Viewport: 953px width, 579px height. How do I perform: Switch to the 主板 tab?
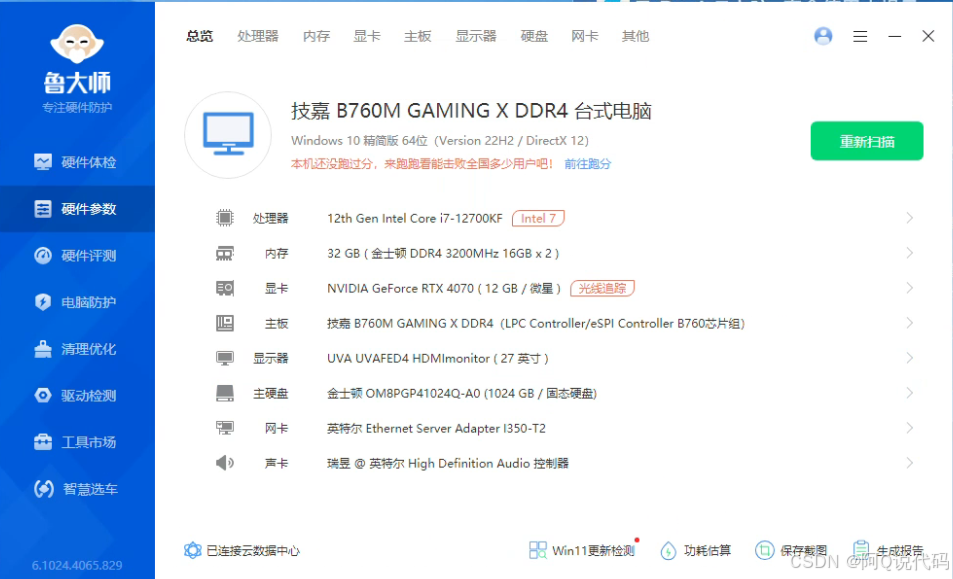click(x=418, y=36)
